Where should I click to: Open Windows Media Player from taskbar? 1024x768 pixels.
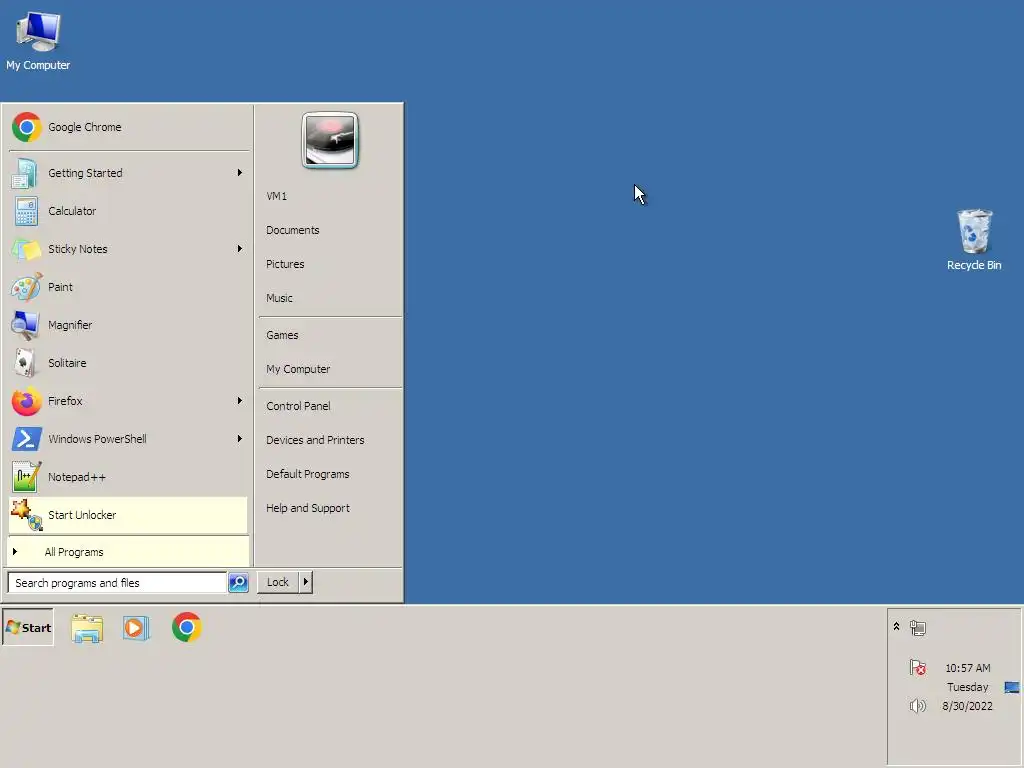(136, 628)
